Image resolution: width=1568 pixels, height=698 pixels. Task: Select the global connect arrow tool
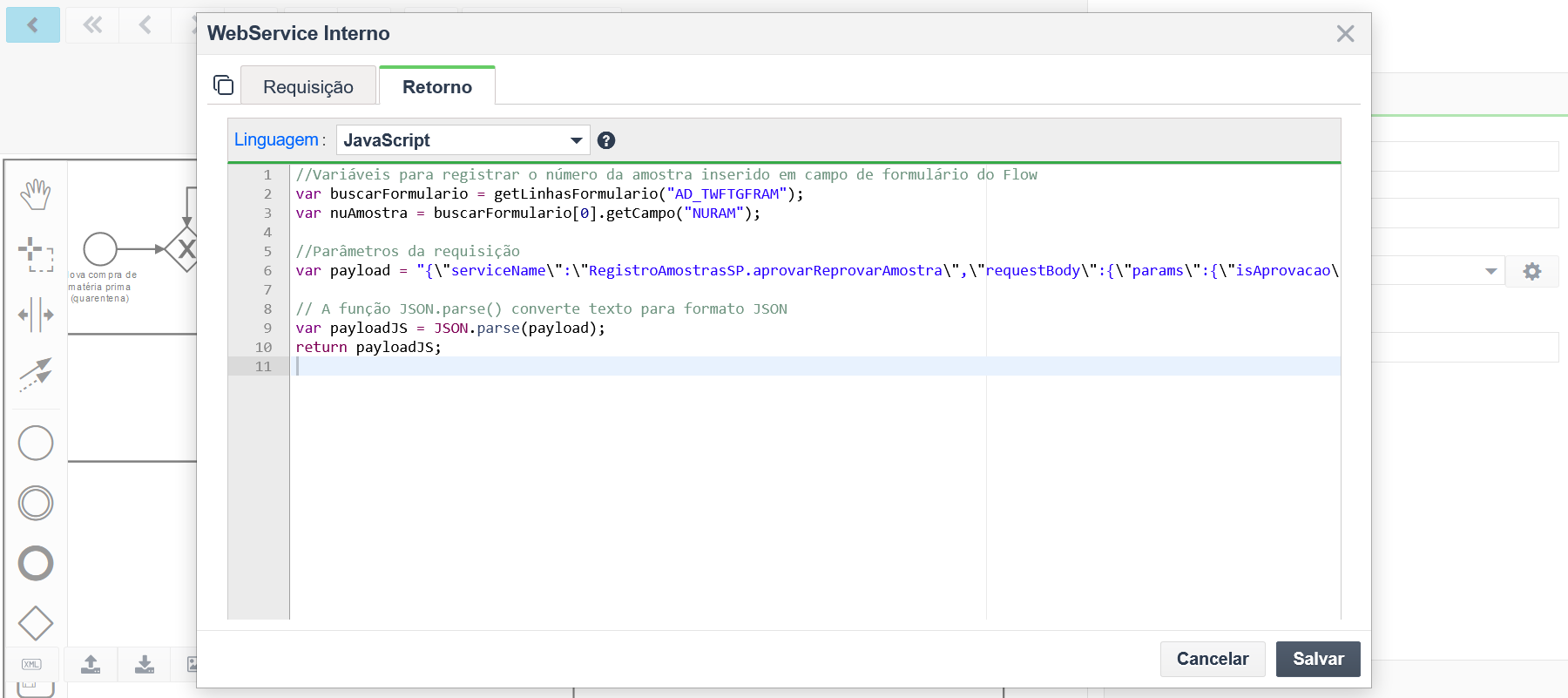(36, 375)
